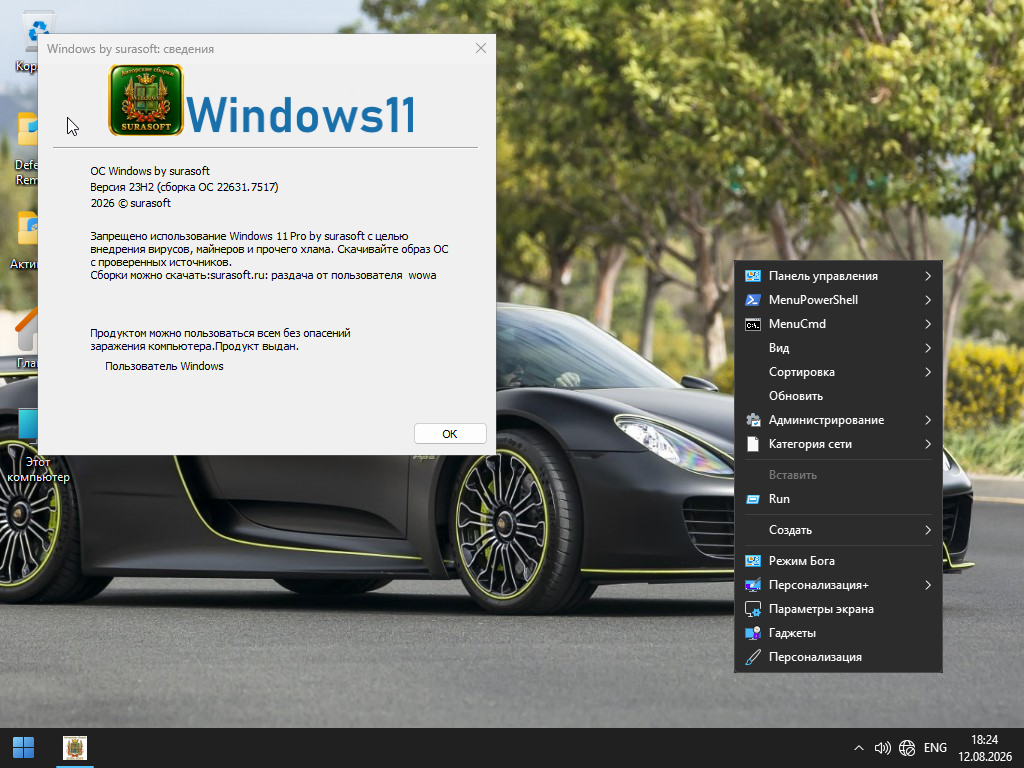Click the MenuCmd console icon
Viewport: 1024px width, 768px height.
click(x=752, y=325)
